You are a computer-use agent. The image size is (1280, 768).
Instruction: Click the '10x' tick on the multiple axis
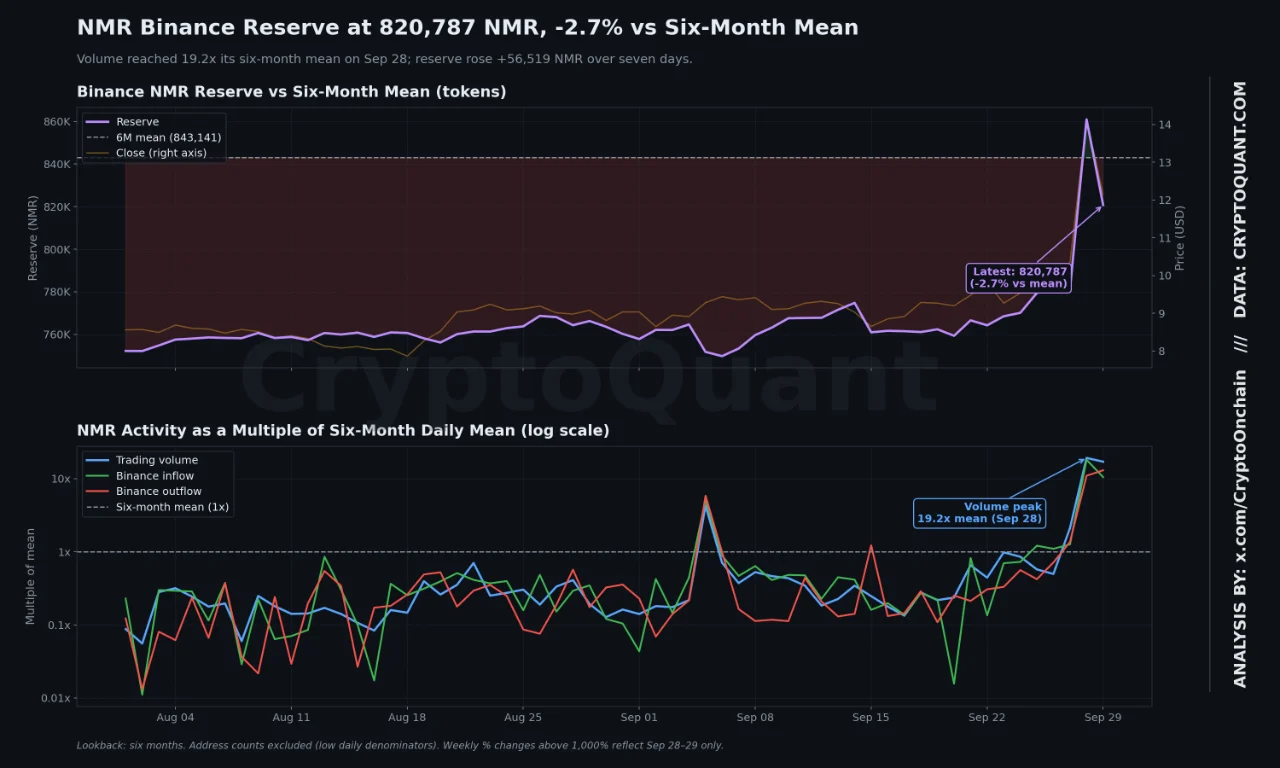coord(61,479)
